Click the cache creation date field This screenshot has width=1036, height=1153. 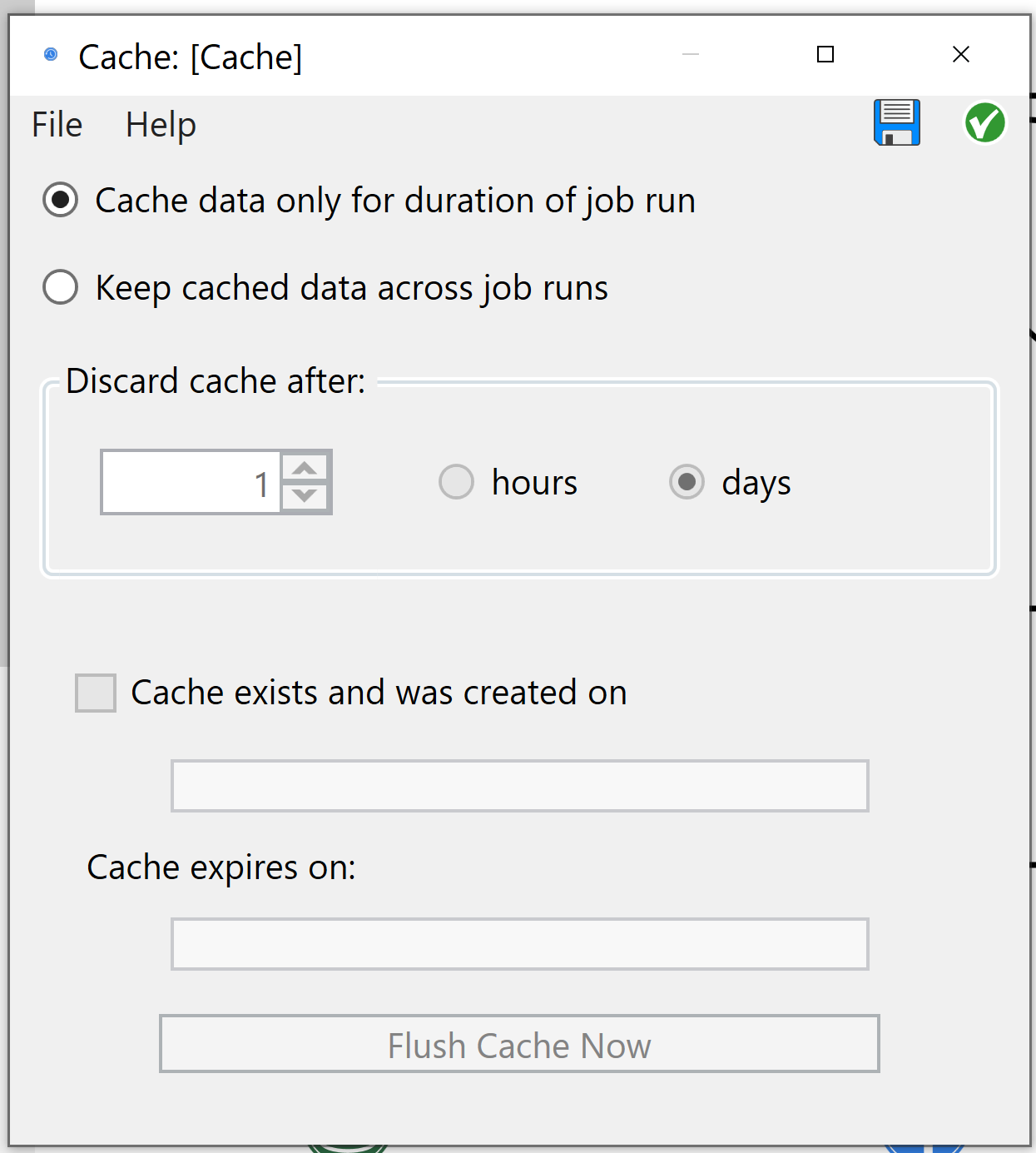[518, 785]
